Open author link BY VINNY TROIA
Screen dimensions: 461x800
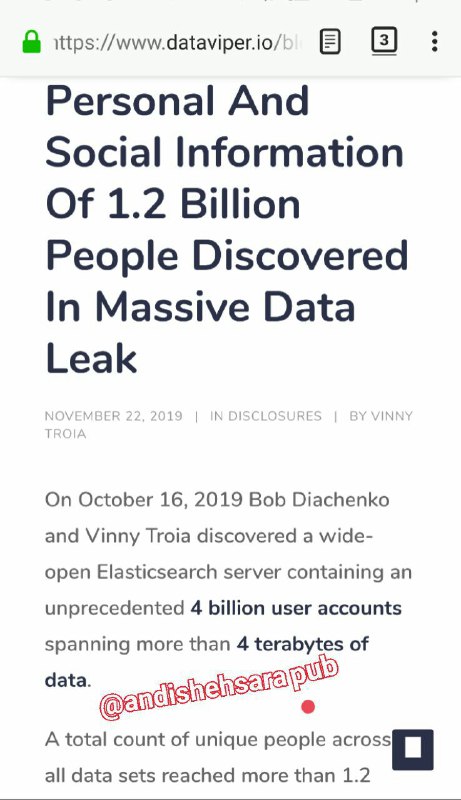coord(228,425)
